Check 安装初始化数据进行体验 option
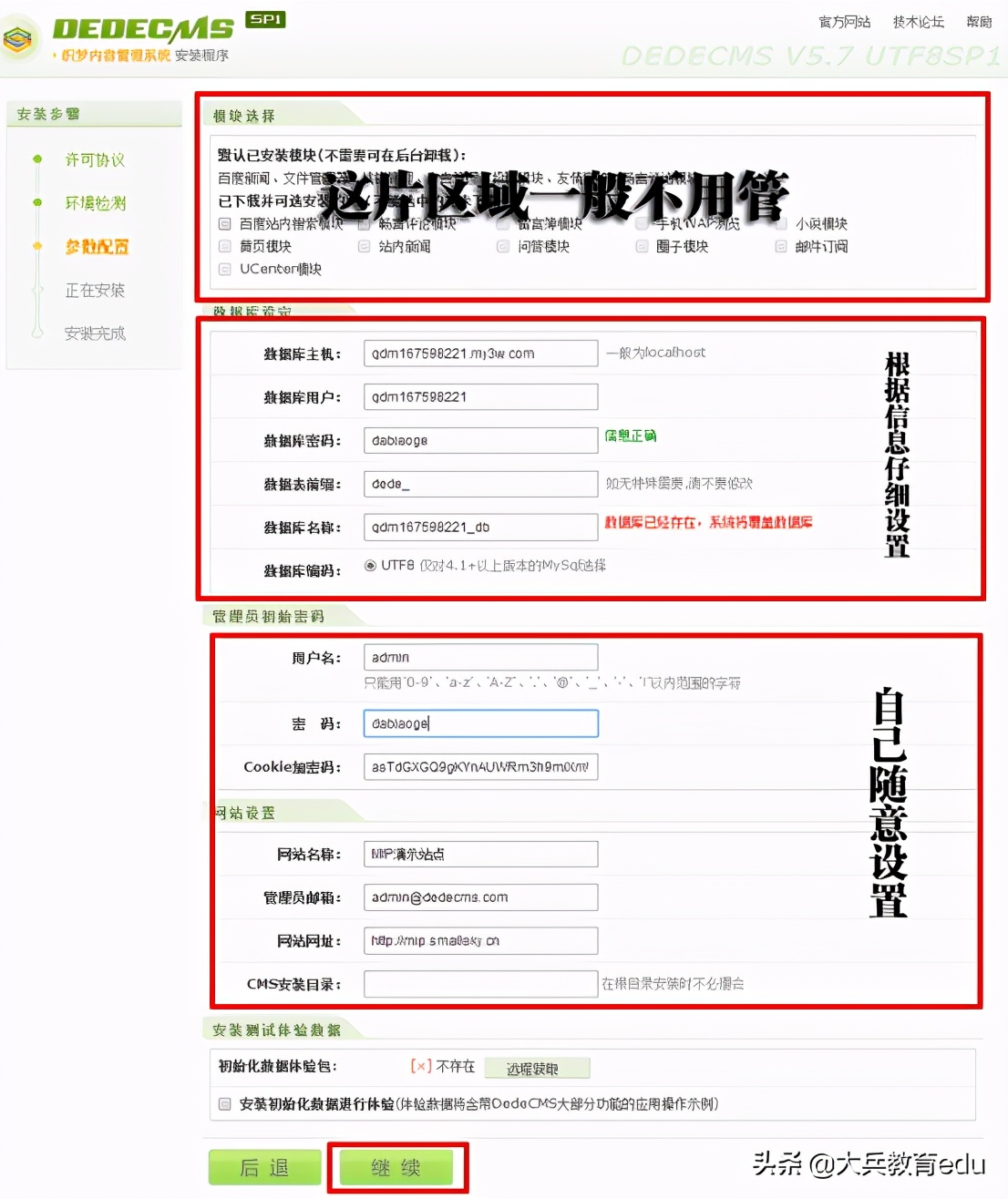Screen dimensions: 1008x1199 pos(224,1103)
